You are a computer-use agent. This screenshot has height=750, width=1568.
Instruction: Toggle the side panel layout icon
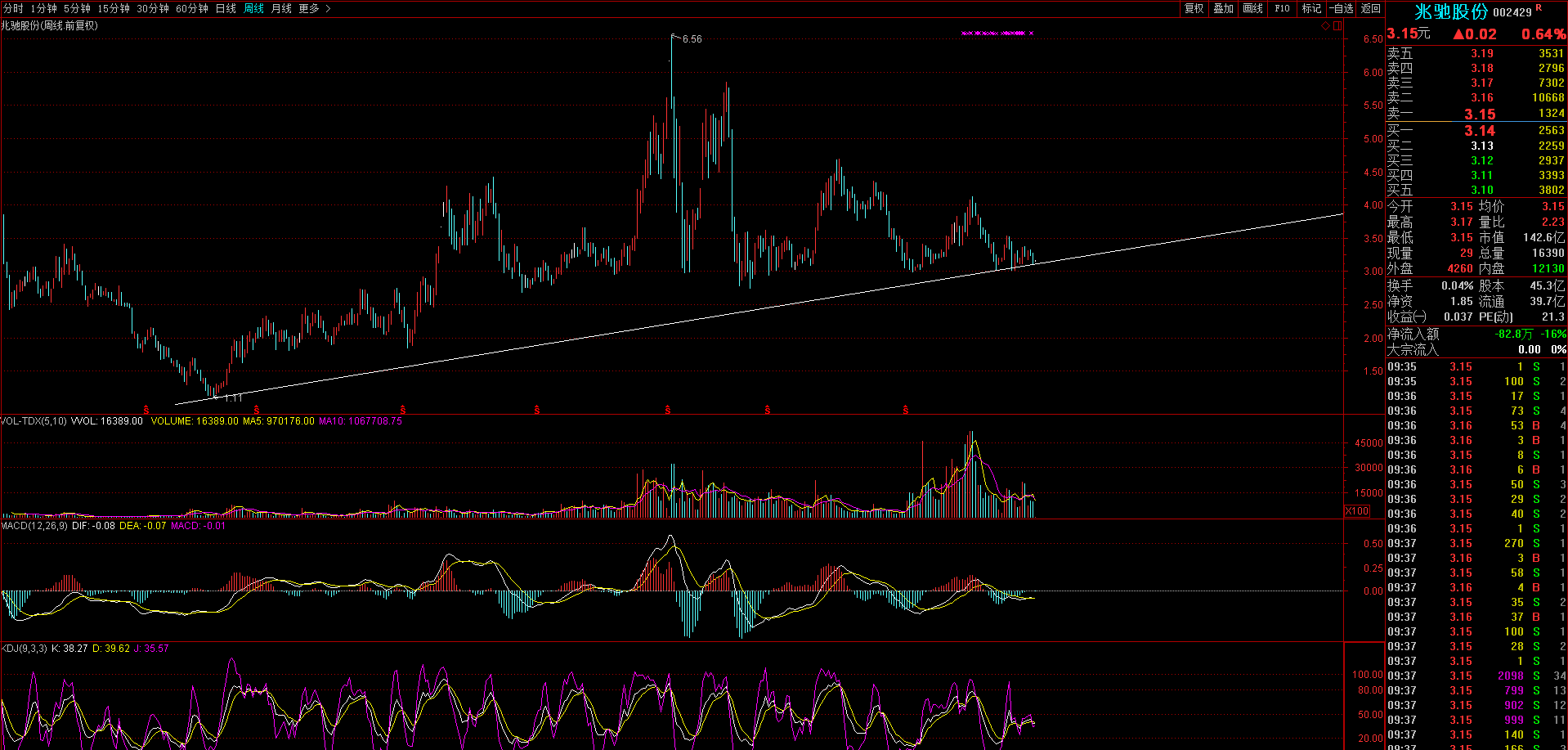click(x=1337, y=26)
